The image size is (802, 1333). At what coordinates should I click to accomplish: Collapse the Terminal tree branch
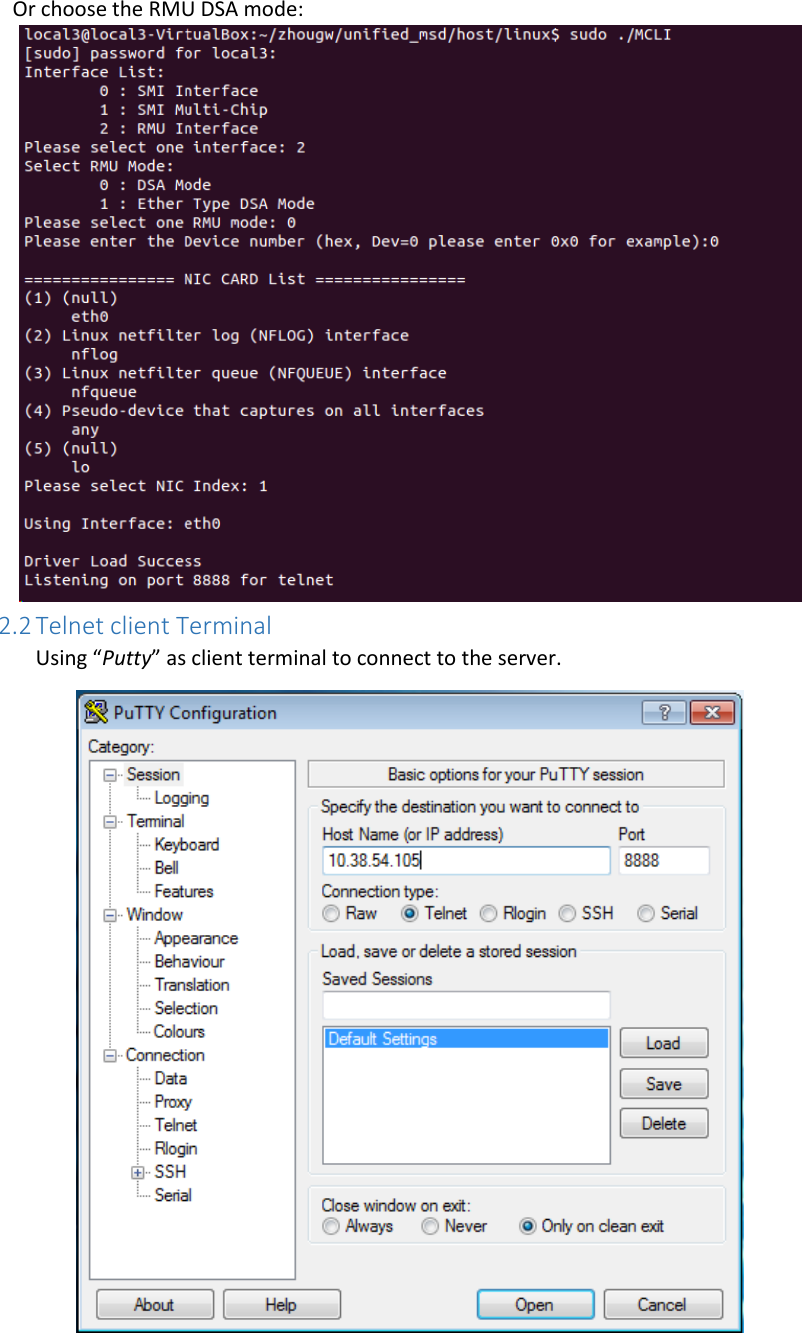pyautogui.click(x=110, y=821)
